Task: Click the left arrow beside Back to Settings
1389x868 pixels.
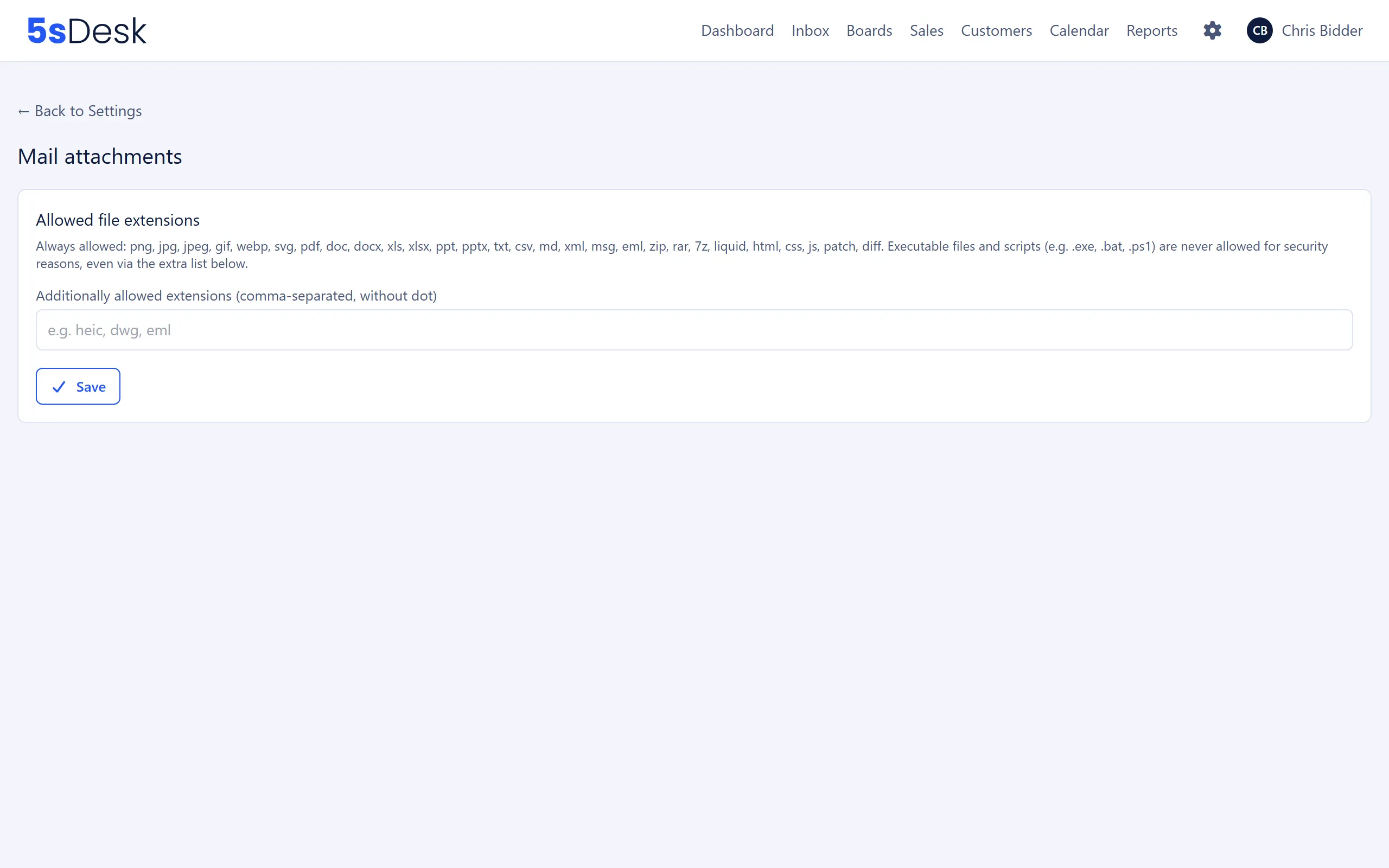Action: tap(23, 111)
